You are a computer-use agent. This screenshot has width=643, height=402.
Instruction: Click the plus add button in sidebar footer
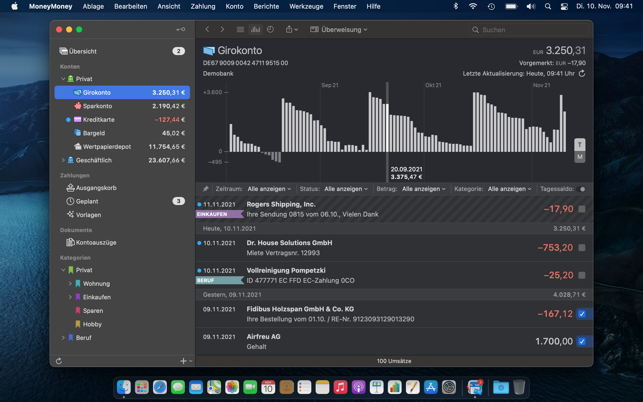(x=183, y=361)
